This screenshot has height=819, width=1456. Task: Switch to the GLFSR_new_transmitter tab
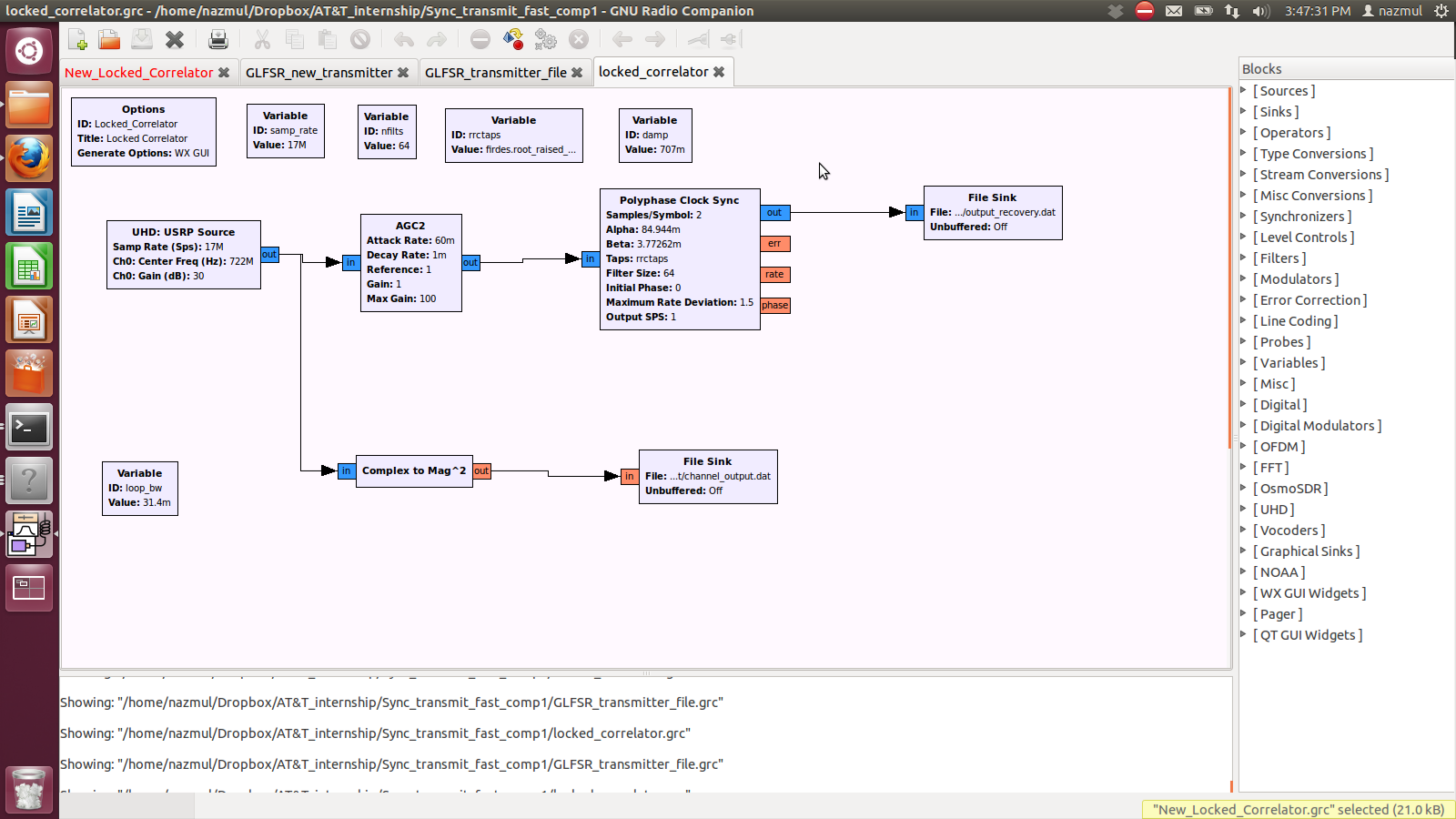pyautogui.click(x=320, y=72)
